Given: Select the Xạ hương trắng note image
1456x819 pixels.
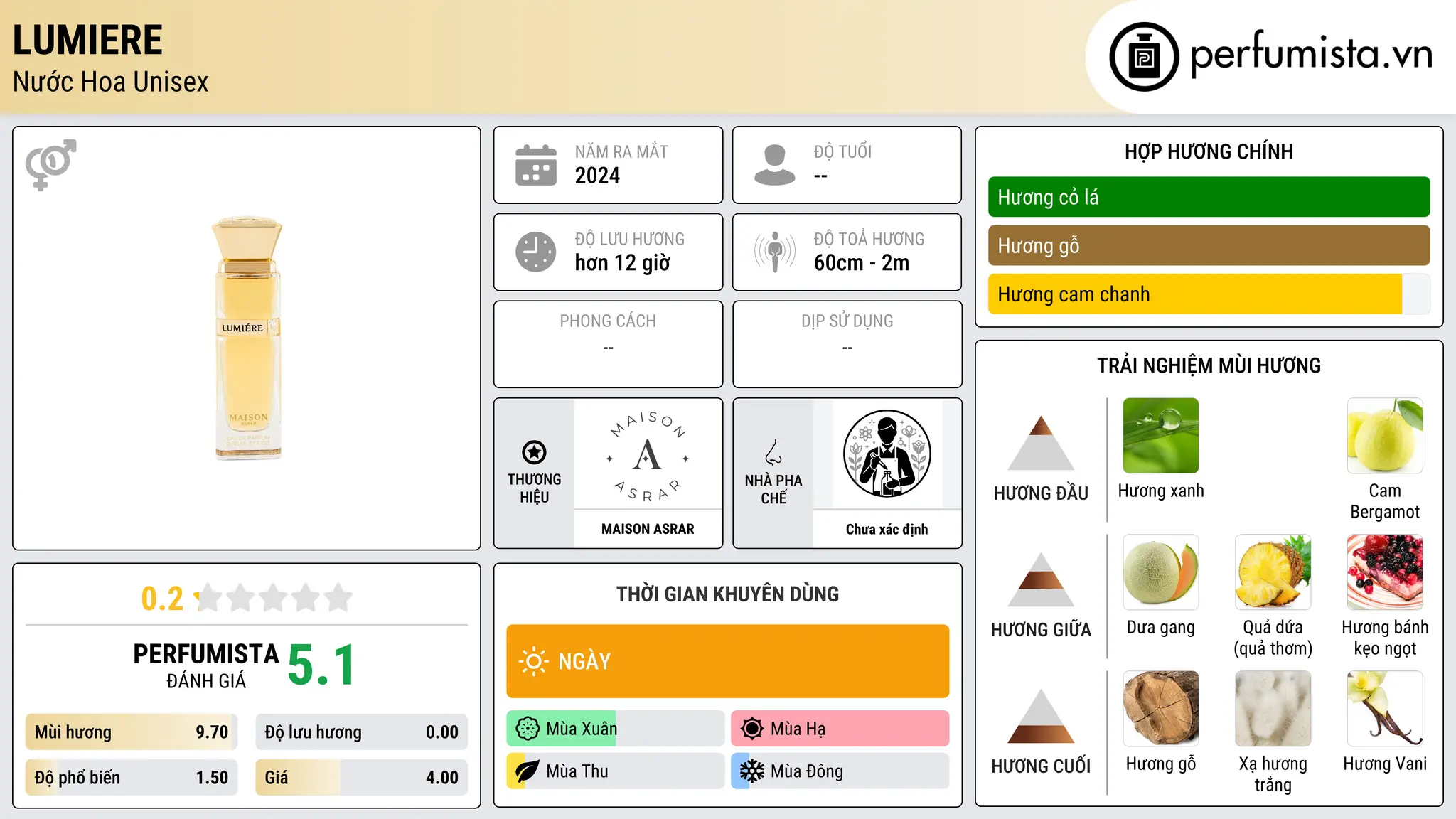Looking at the screenshot, I should (x=1273, y=709).
